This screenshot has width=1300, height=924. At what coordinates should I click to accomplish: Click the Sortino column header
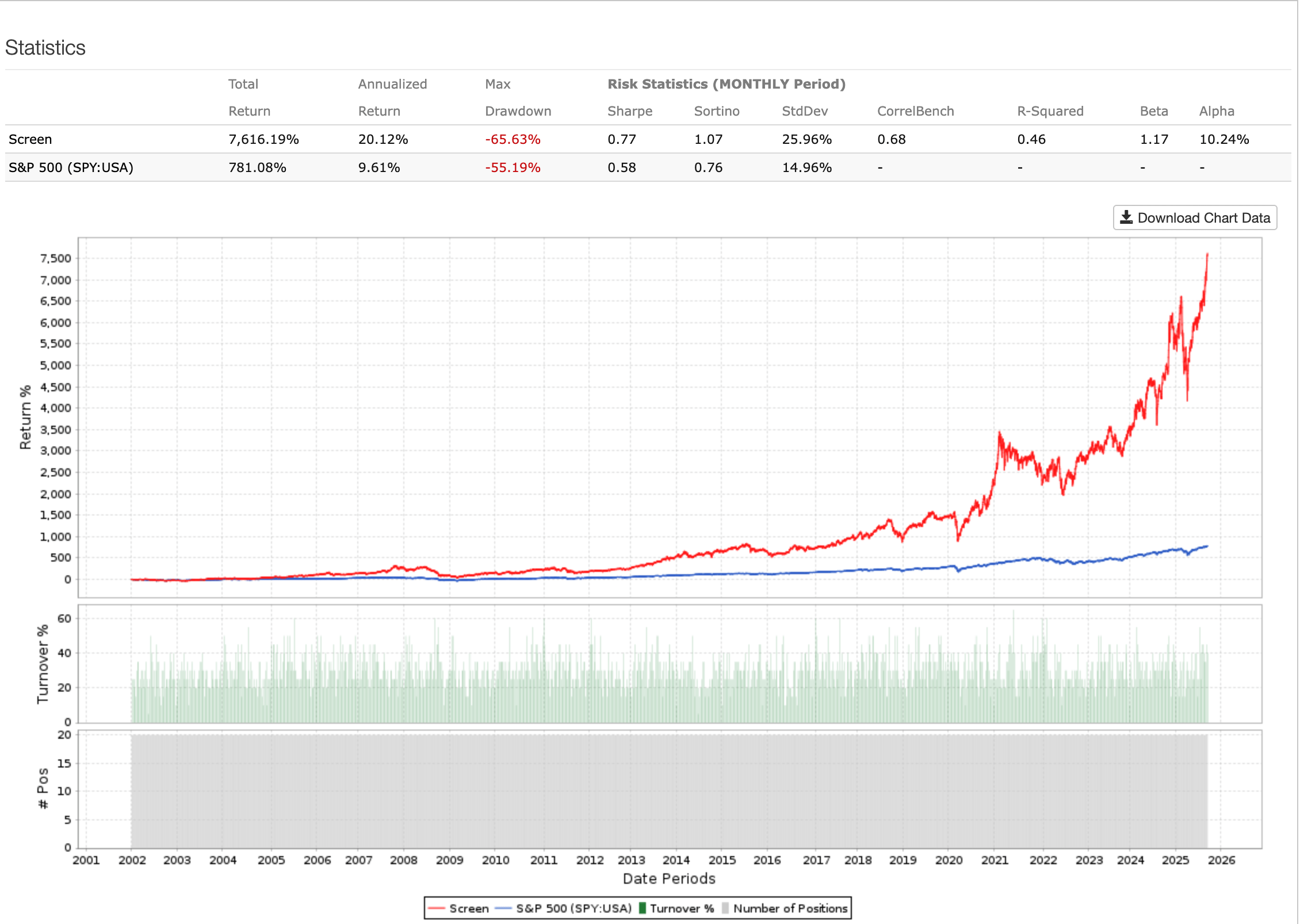[716, 111]
